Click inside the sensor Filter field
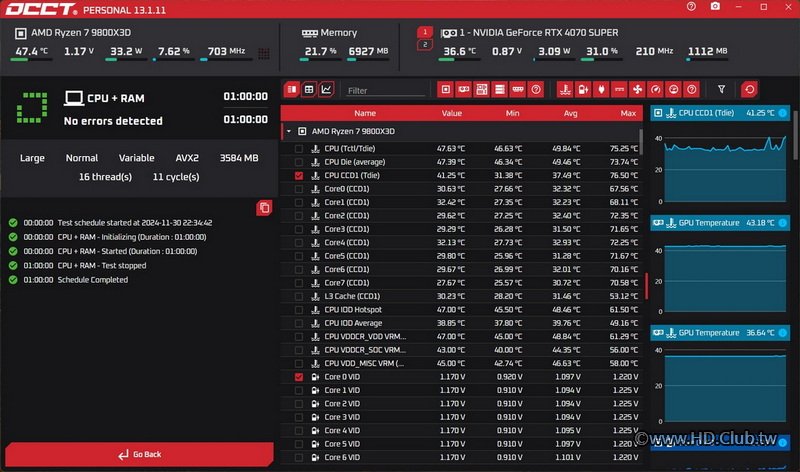800x472 pixels. [385, 90]
